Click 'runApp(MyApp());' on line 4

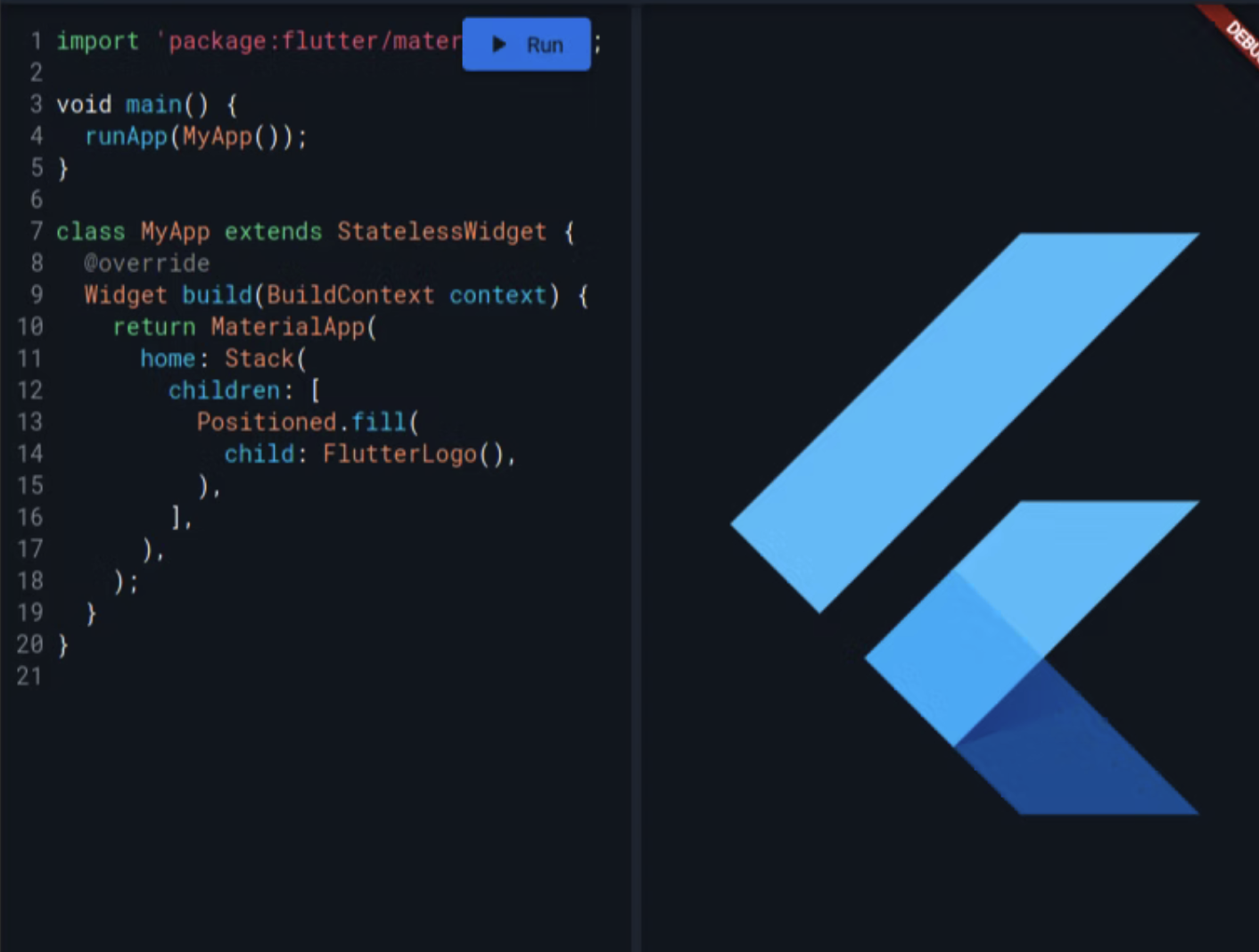coord(195,136)
